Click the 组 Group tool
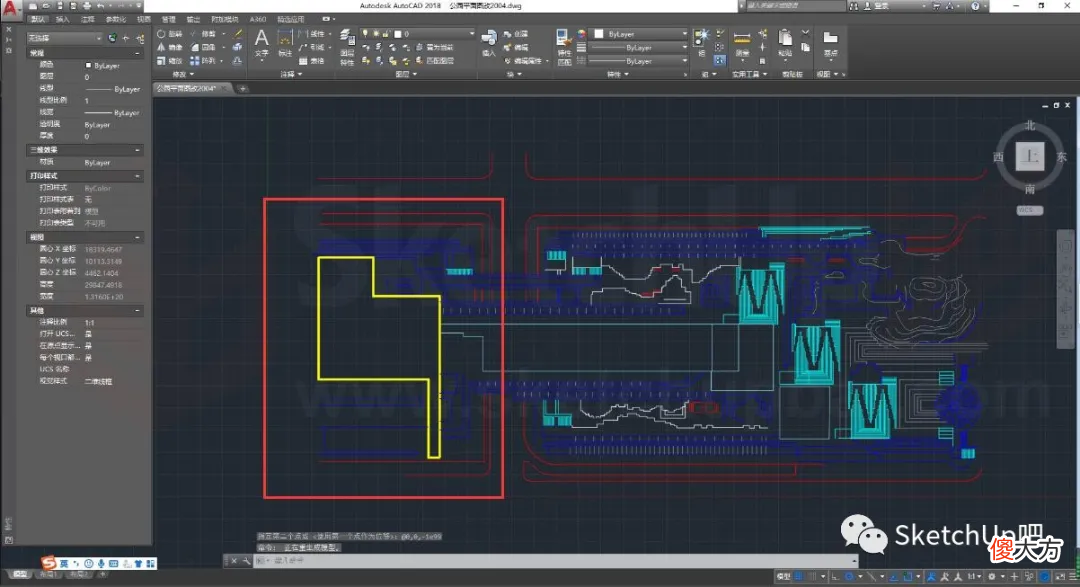 pos(702,41)
